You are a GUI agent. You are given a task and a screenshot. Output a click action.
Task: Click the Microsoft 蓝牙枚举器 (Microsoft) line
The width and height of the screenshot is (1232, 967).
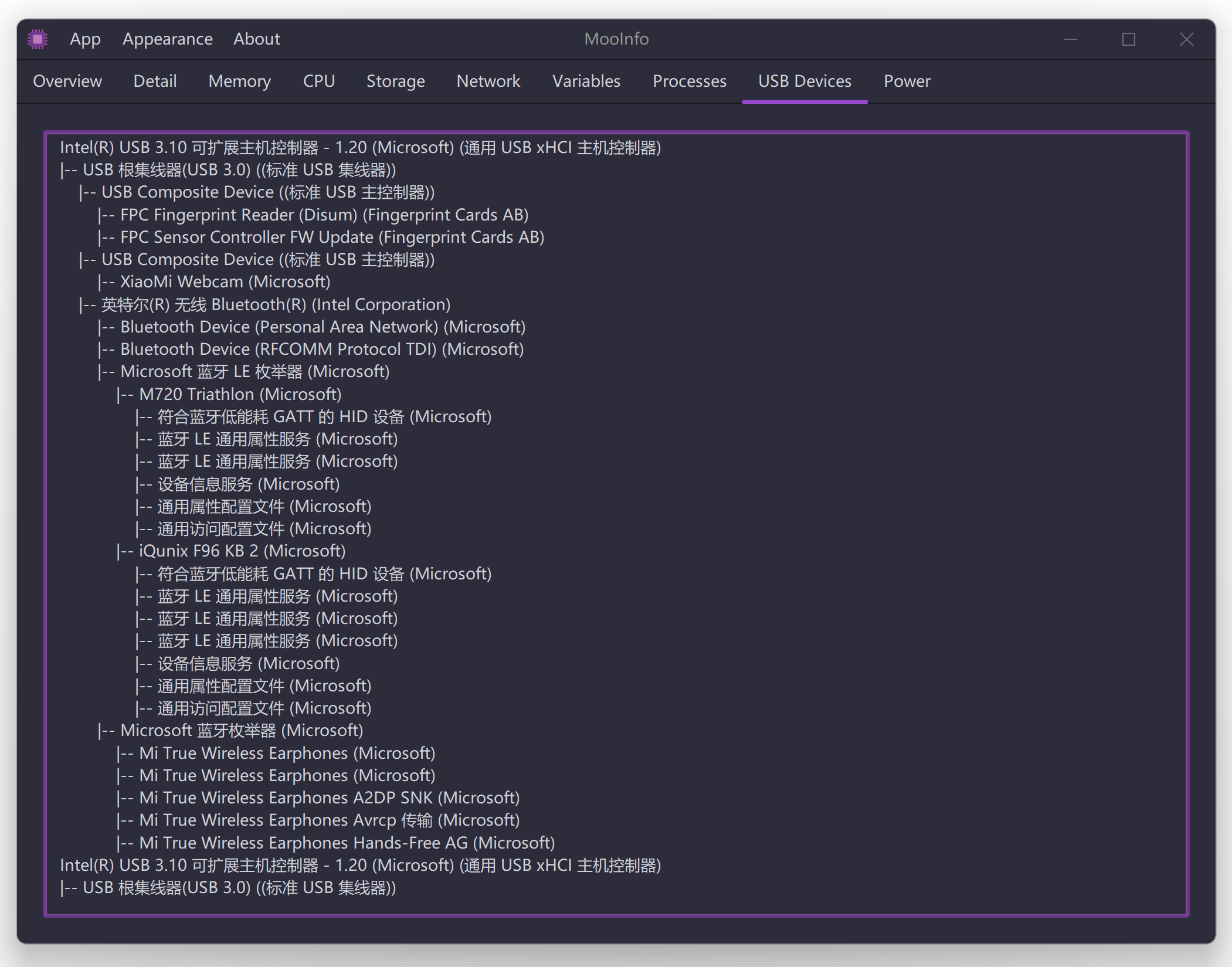click(230, 730)
